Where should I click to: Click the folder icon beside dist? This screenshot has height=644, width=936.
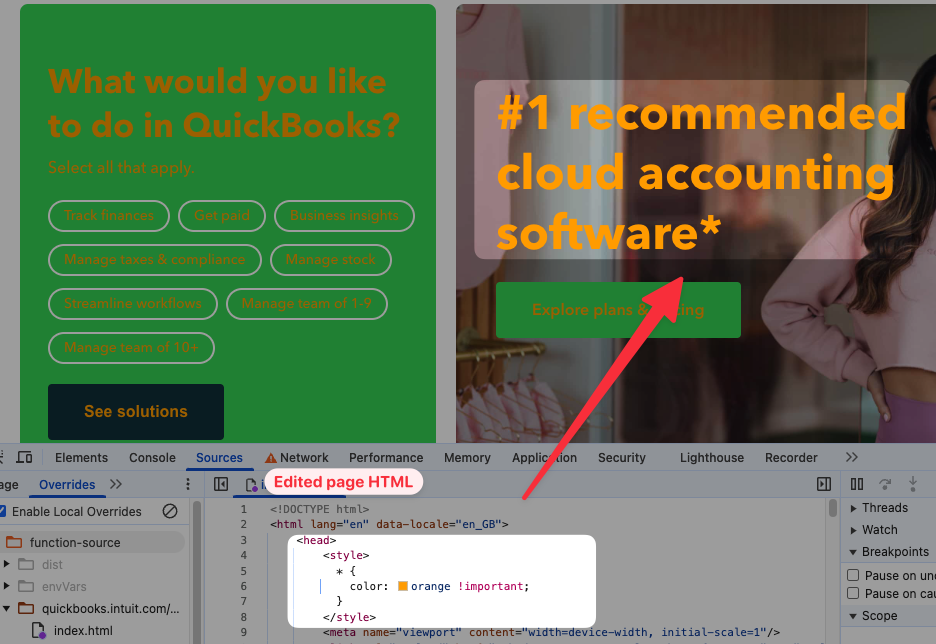pyautogui.click(x=26, y=564)
